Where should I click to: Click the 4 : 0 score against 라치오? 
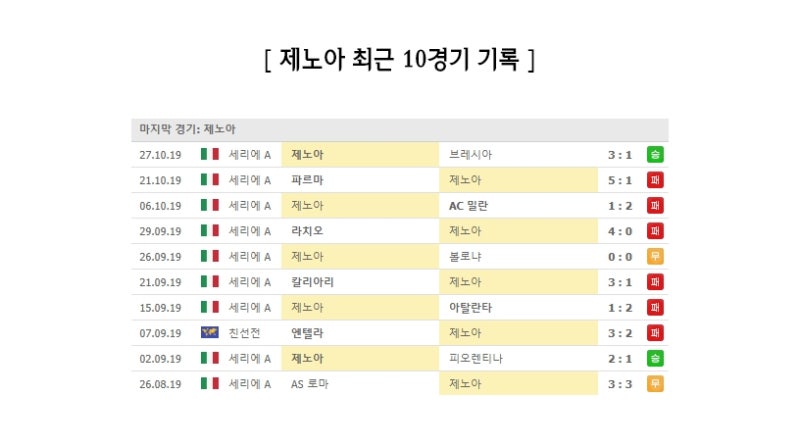(619, 231)
